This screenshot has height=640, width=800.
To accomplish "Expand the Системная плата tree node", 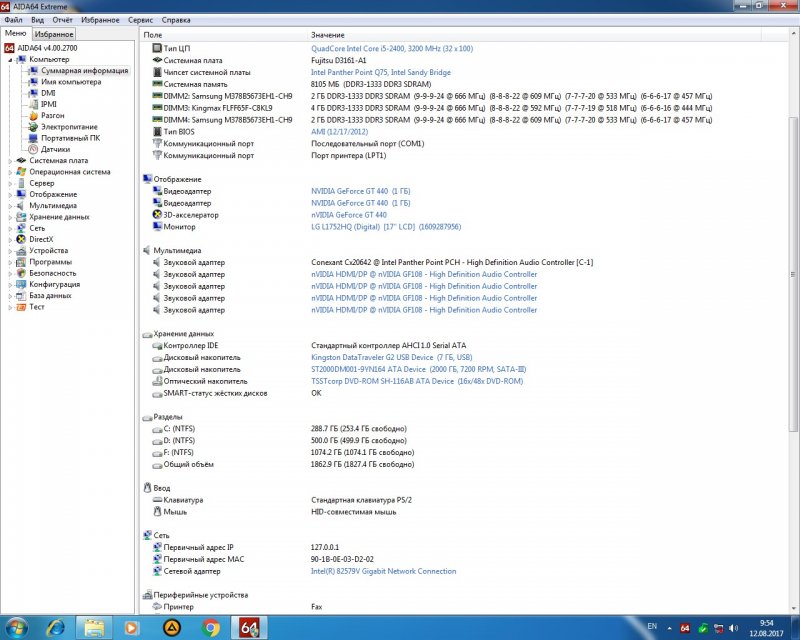I will pyautogui.click(x=10, y=160).
